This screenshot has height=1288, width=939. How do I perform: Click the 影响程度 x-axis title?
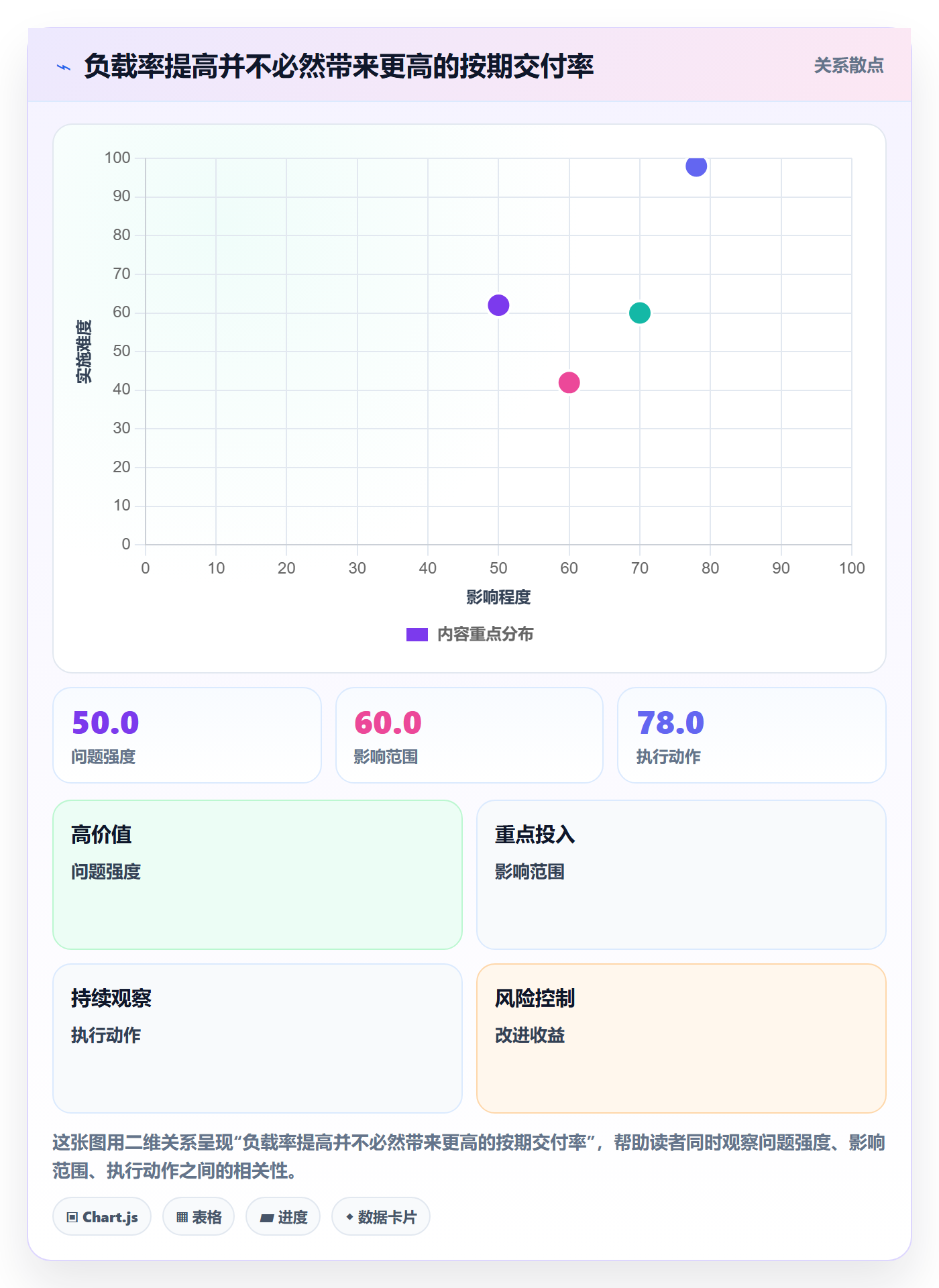(x=498, y=597)
